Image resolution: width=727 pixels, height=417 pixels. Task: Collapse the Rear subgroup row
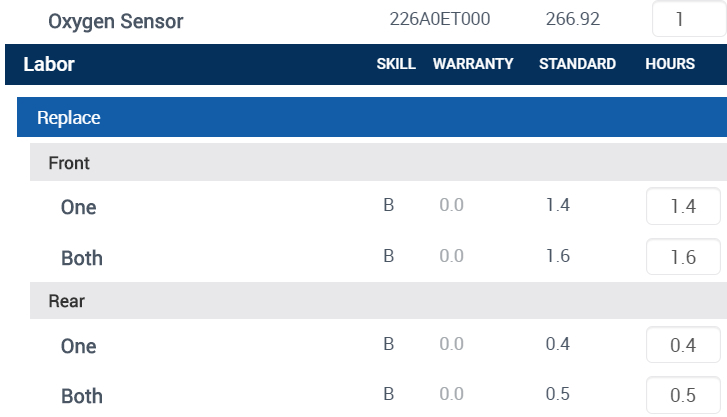66,301
